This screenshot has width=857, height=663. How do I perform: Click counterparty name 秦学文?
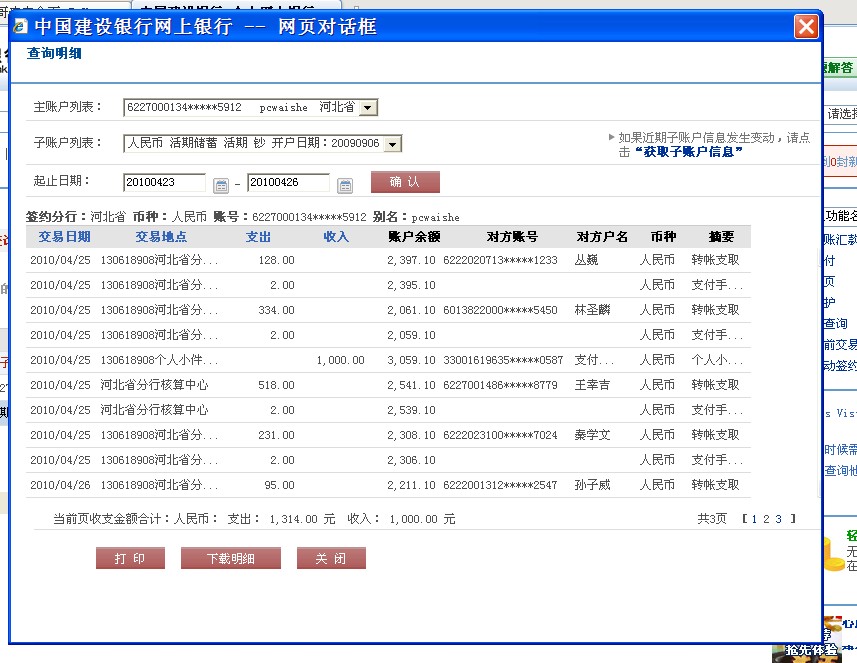[592, 436]
